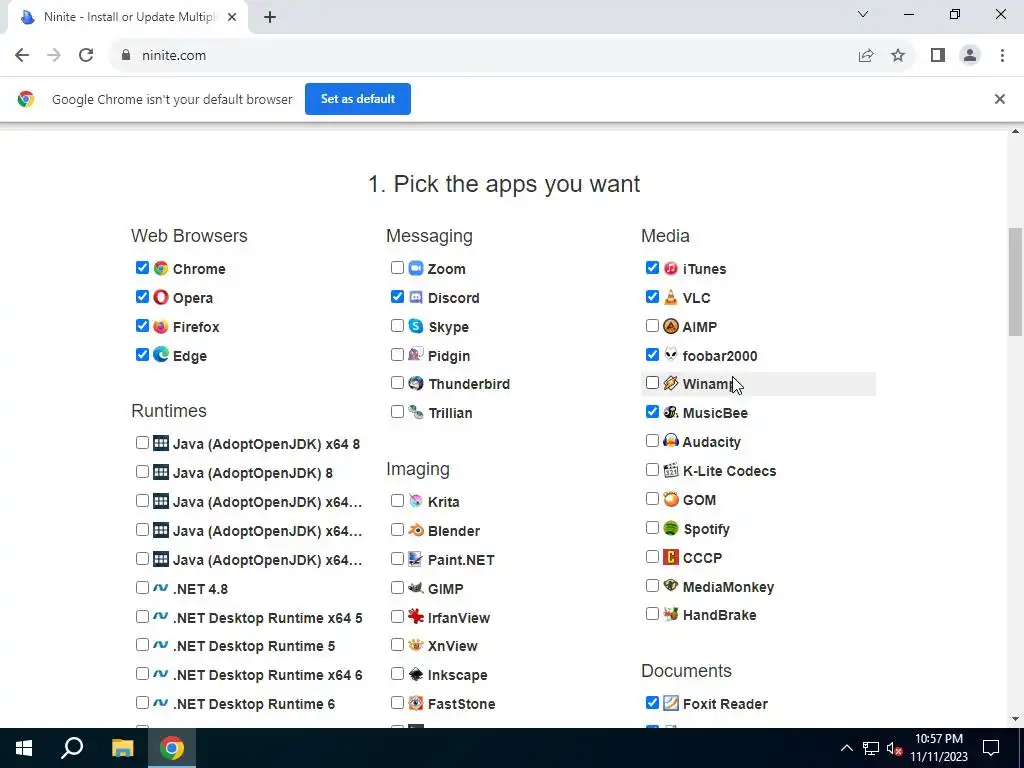Screen dimensions: 1024x768
Task: Click the Chrome app icon in Web Browsers
Action: pyautogui.click(x=161, y=268)
